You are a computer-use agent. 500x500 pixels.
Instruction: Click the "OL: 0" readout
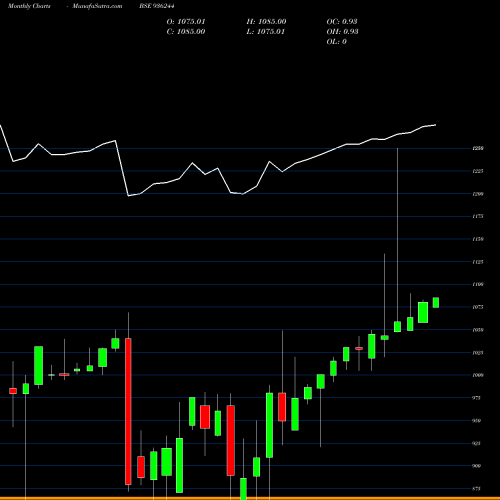click(337, 42)
